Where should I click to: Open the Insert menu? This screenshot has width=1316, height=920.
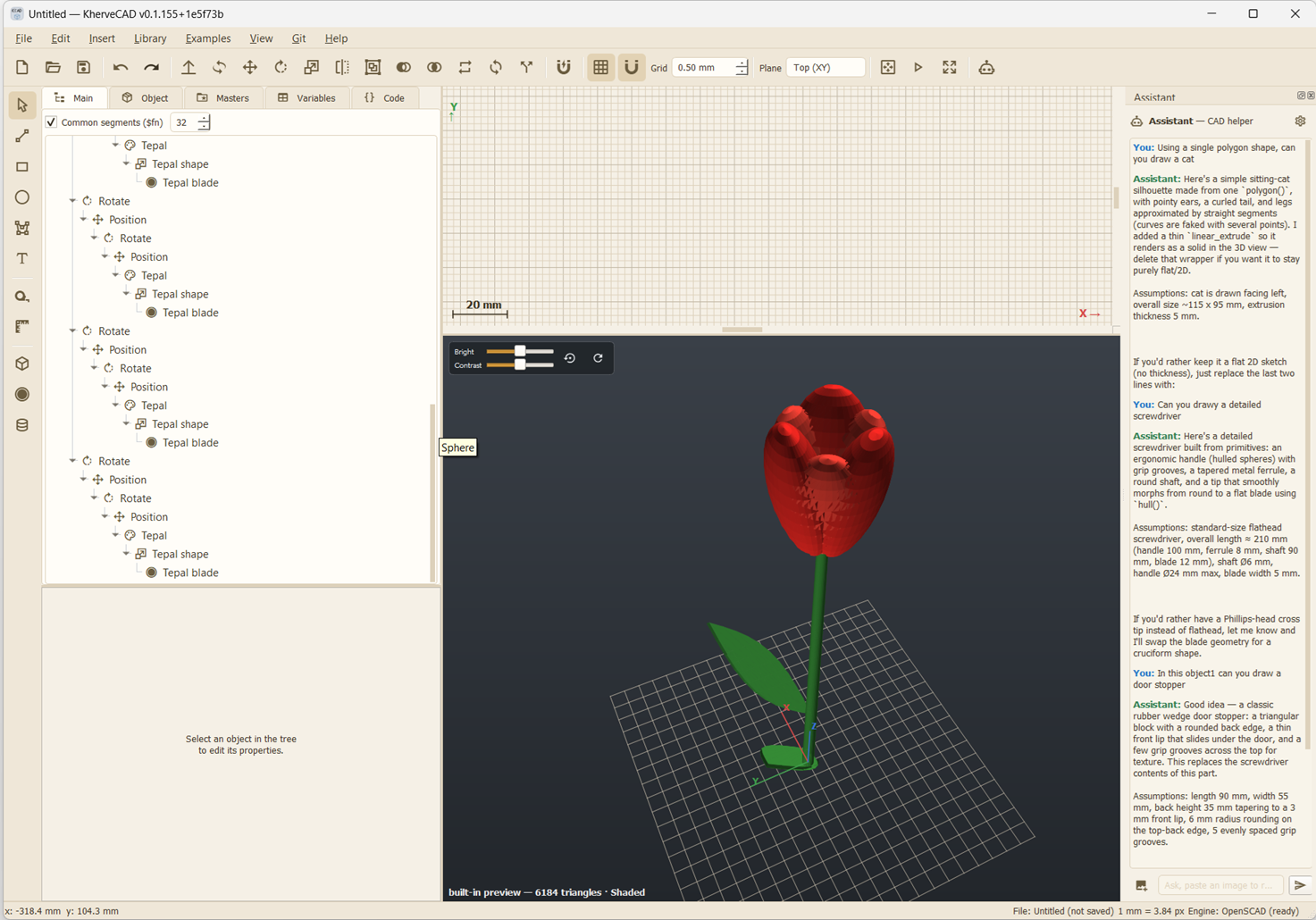pos(102,38)
